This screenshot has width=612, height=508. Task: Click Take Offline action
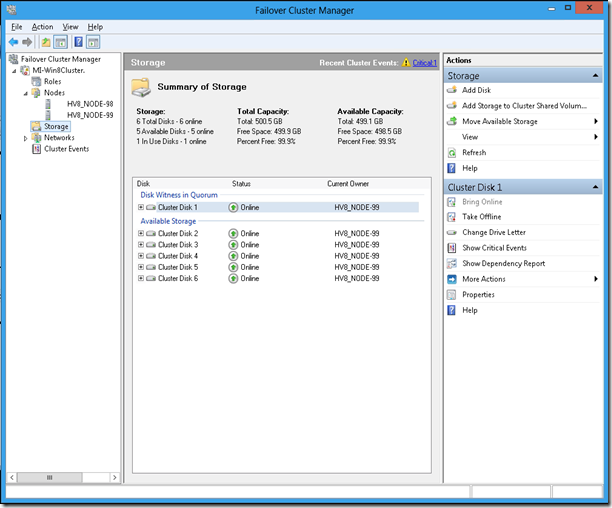[x=482, y=217]
